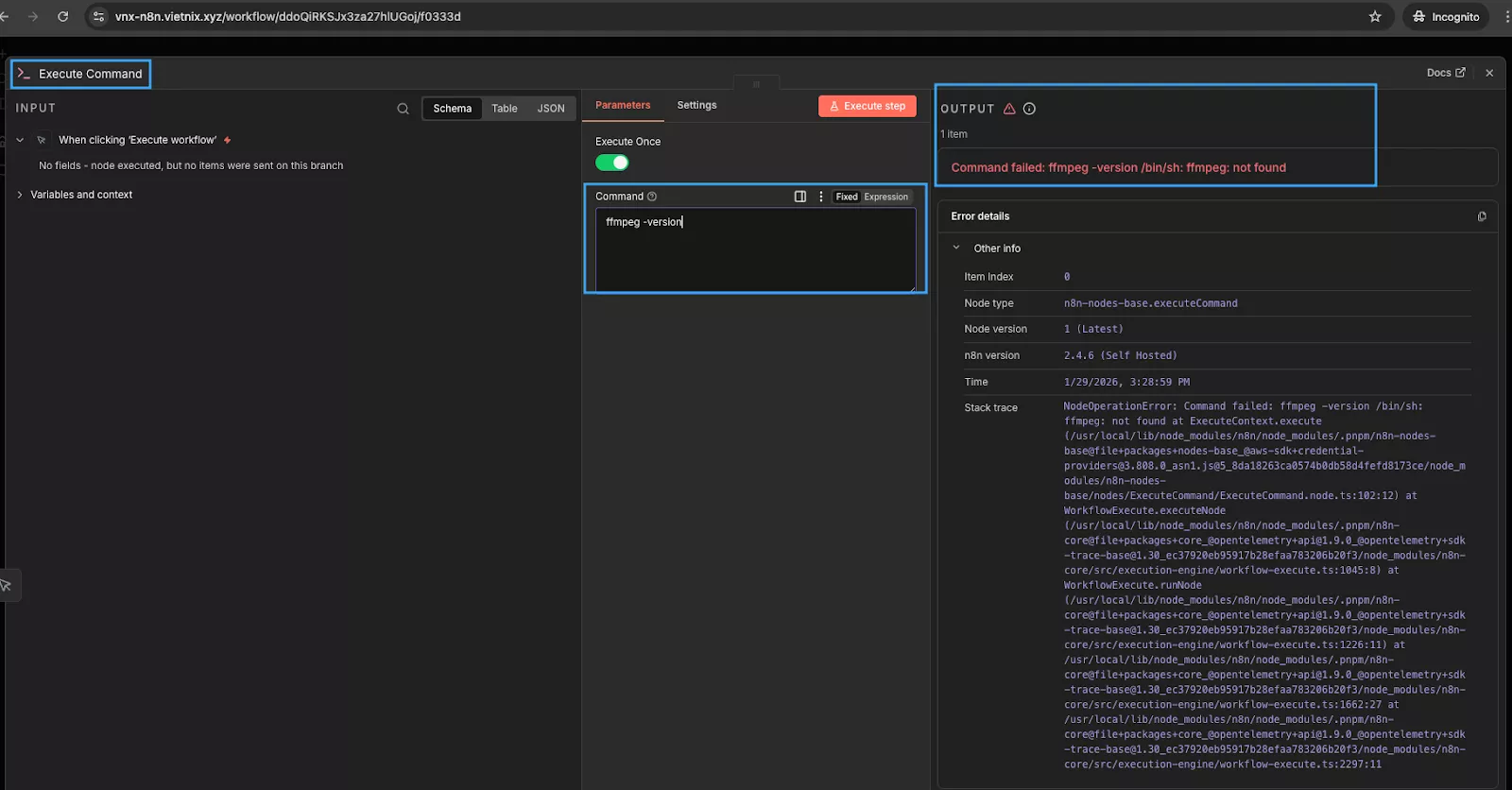This screenshot has height=790, width=1512.
Task: Click the Command help question icon
Action: pos(652,197)
